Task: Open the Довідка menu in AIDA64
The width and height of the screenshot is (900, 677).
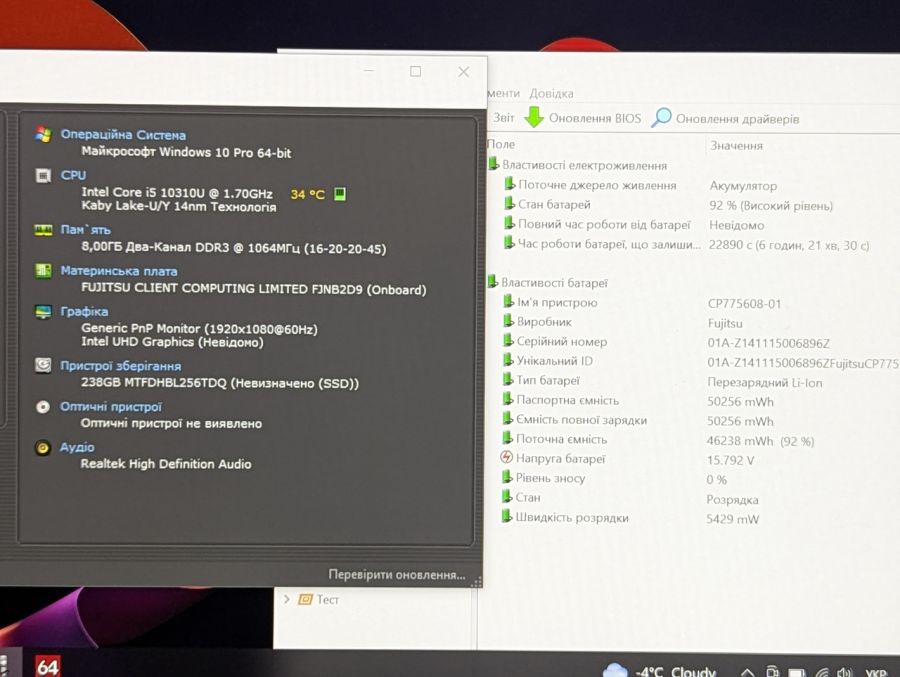Action: point(551,93)
